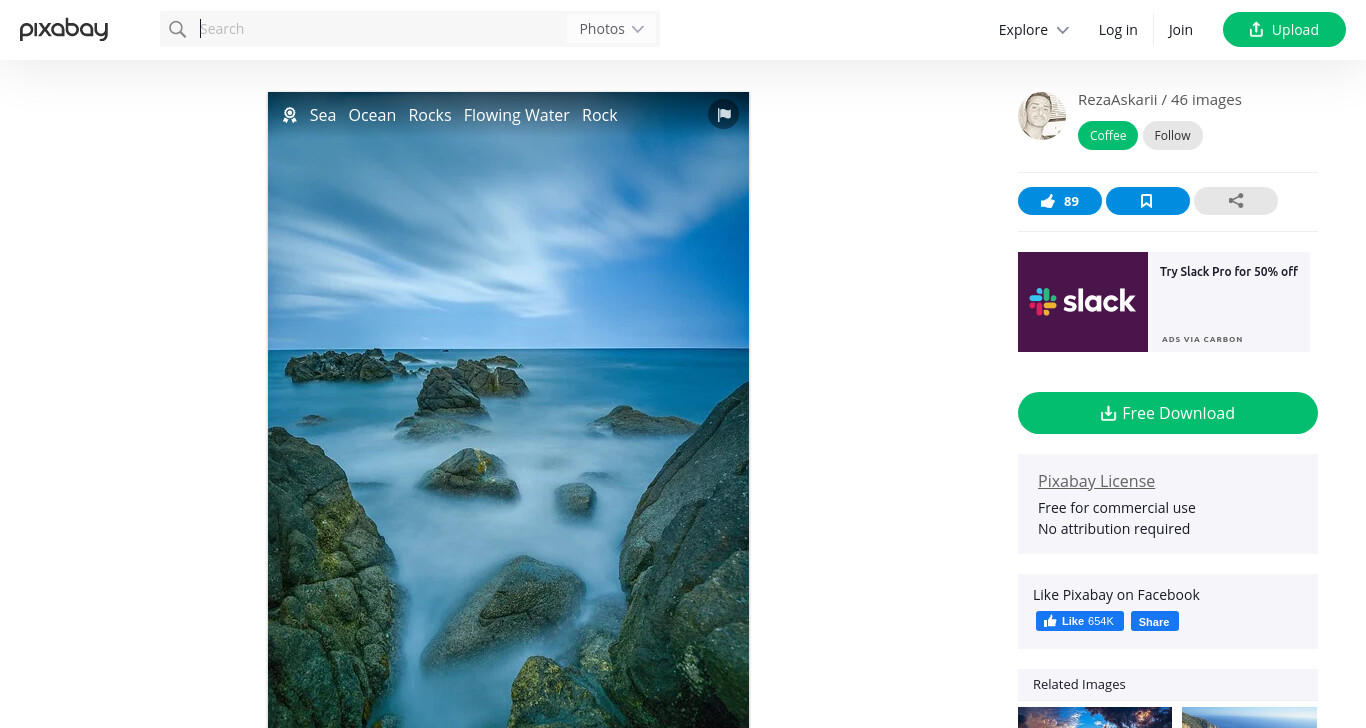Open the Log in link
1366x728 pixels.
[1118, 30]
